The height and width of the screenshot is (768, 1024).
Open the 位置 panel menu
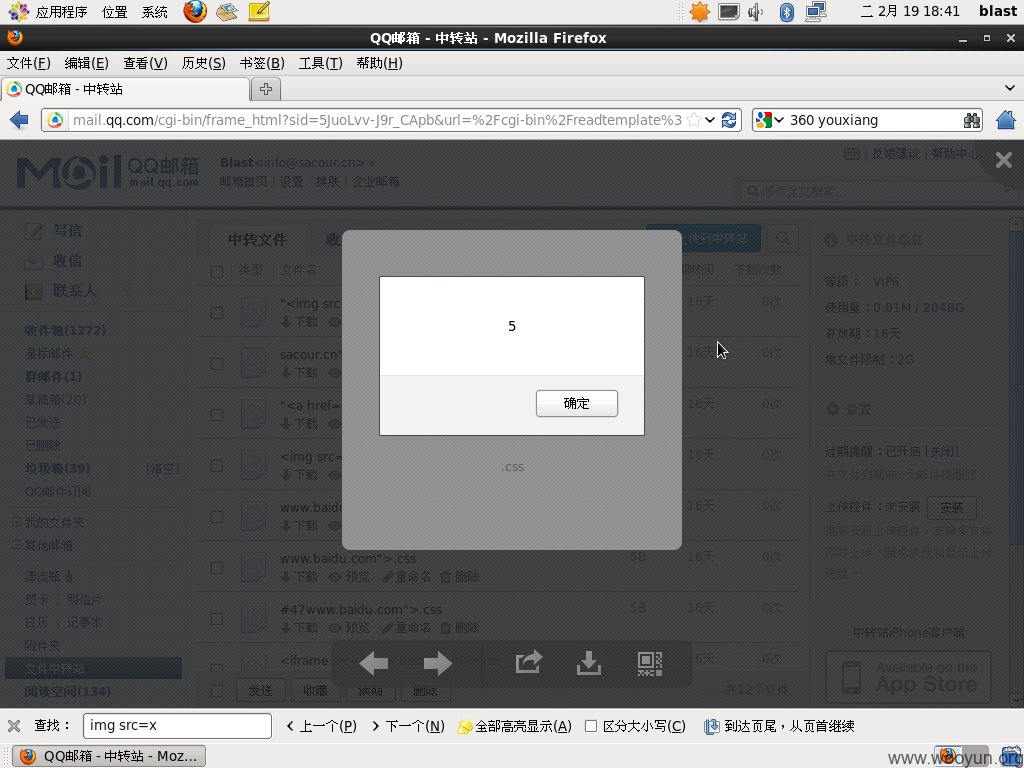[x=114, y=12]
